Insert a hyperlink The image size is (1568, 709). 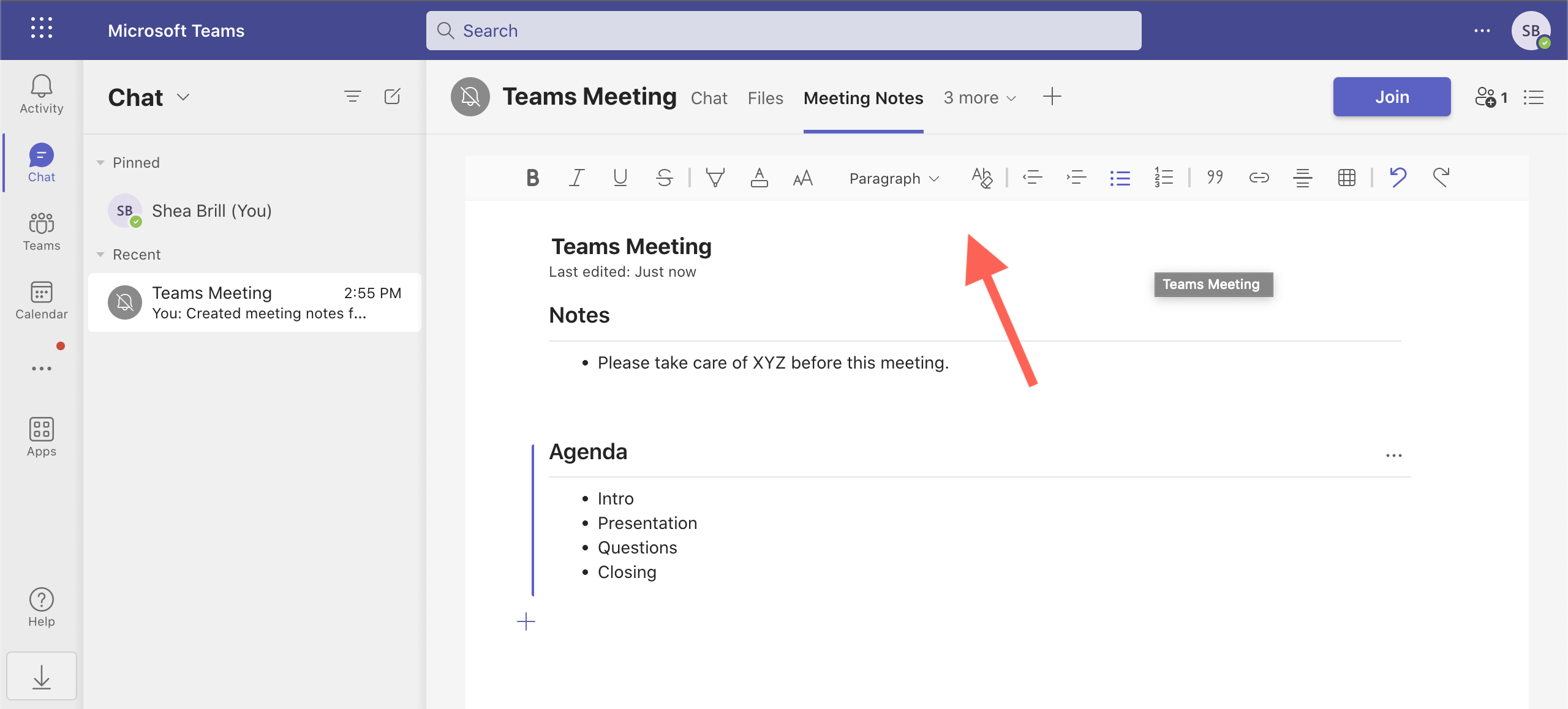tap(1259, 178)
